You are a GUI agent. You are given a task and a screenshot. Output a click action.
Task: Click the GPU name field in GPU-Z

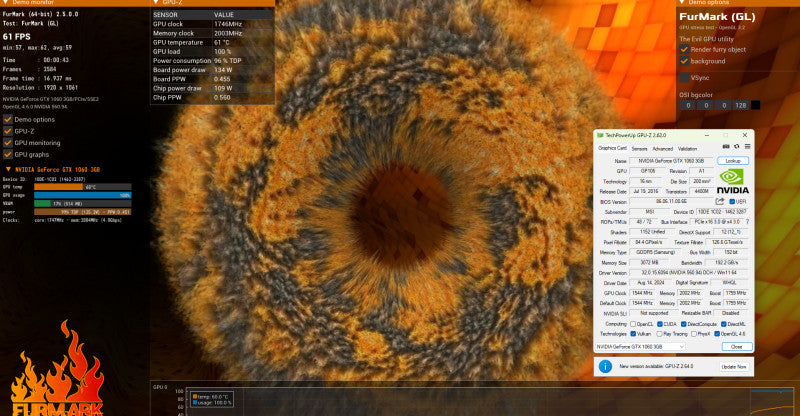click(x=671, y=161)
